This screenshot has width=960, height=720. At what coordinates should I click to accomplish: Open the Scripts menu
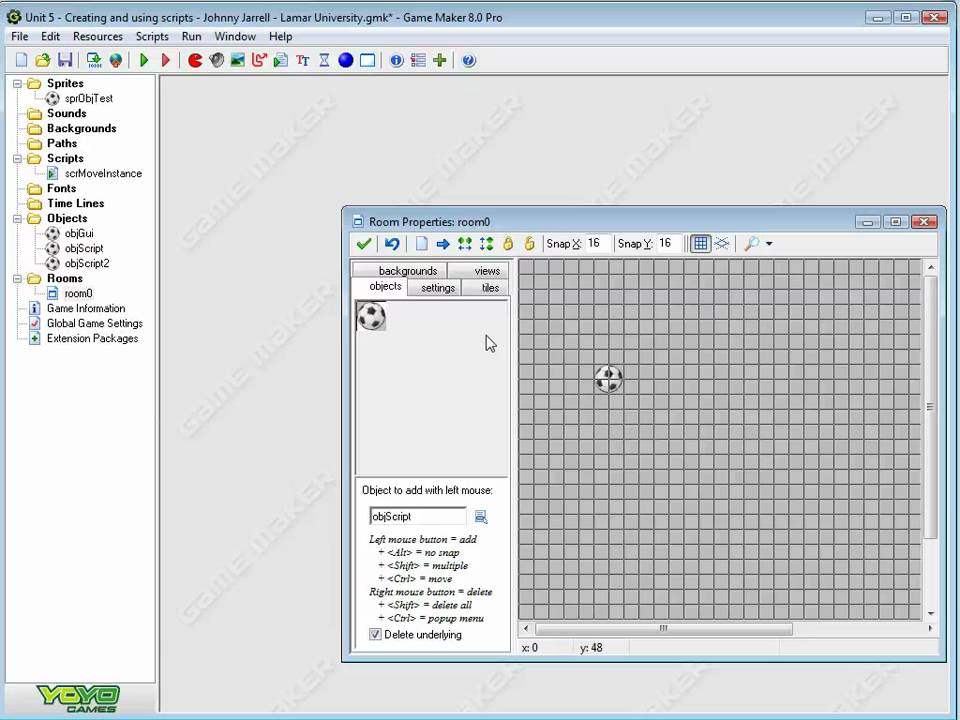pos(152,36)
